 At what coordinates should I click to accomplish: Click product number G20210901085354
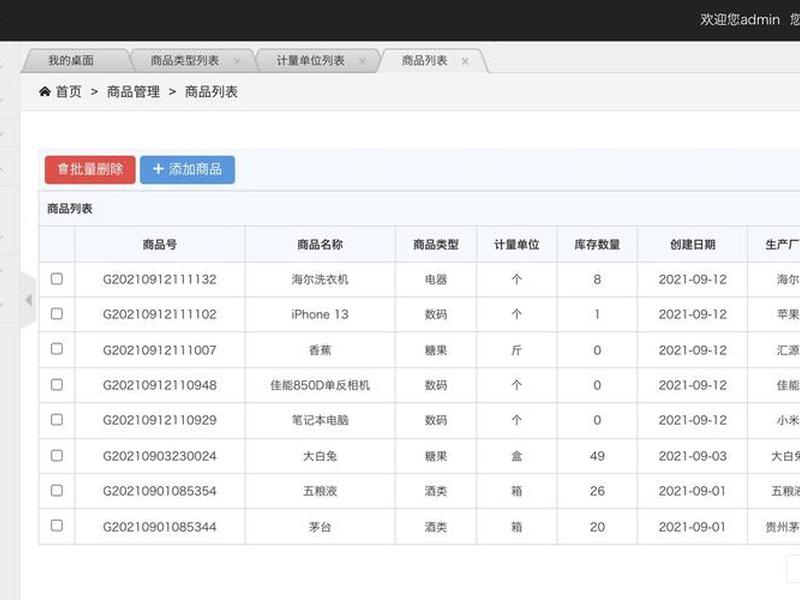pos(160,491)
